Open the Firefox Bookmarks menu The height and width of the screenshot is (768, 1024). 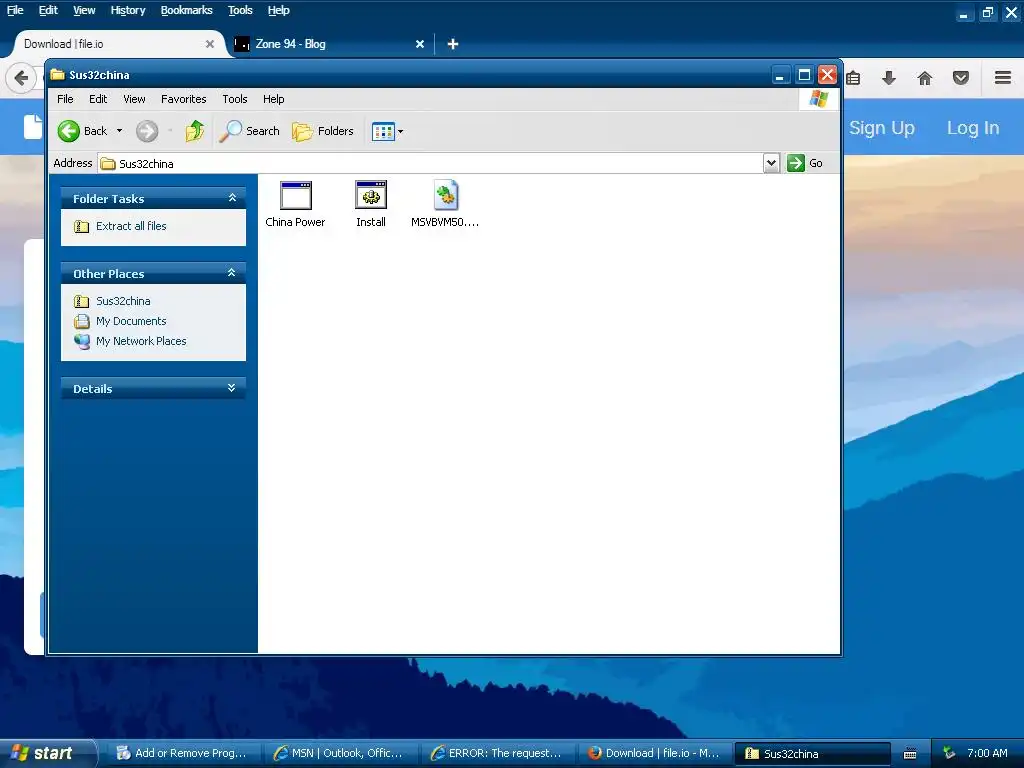187,10
